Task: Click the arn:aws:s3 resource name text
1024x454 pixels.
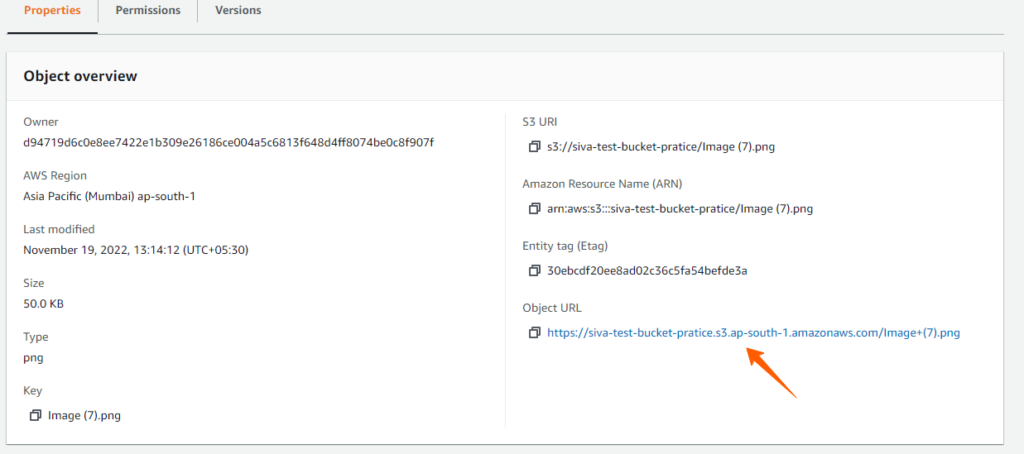Action: (x=680, y=209)
